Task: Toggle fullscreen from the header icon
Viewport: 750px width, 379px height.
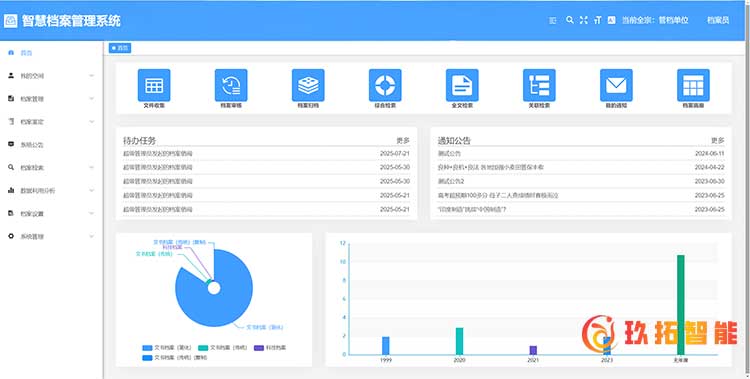Action: tap(583, 20)
